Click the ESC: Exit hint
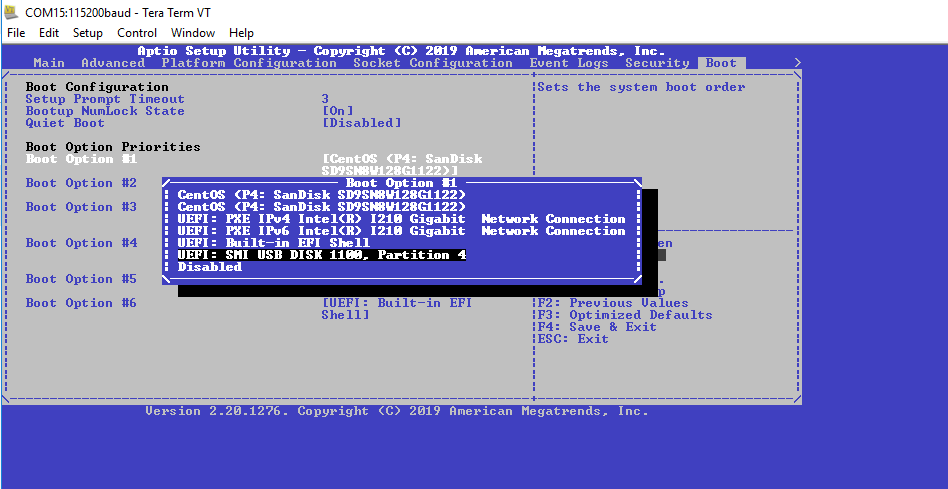The height and width of the screenshot is (489, 948). coord(573,339)
